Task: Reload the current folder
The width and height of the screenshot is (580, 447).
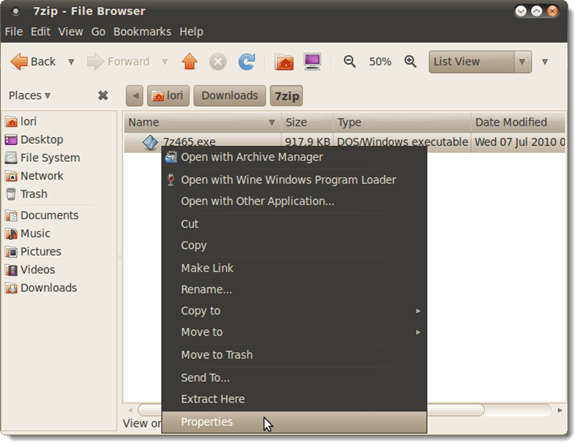Action: pyautogui.click(x=247, y=61)
